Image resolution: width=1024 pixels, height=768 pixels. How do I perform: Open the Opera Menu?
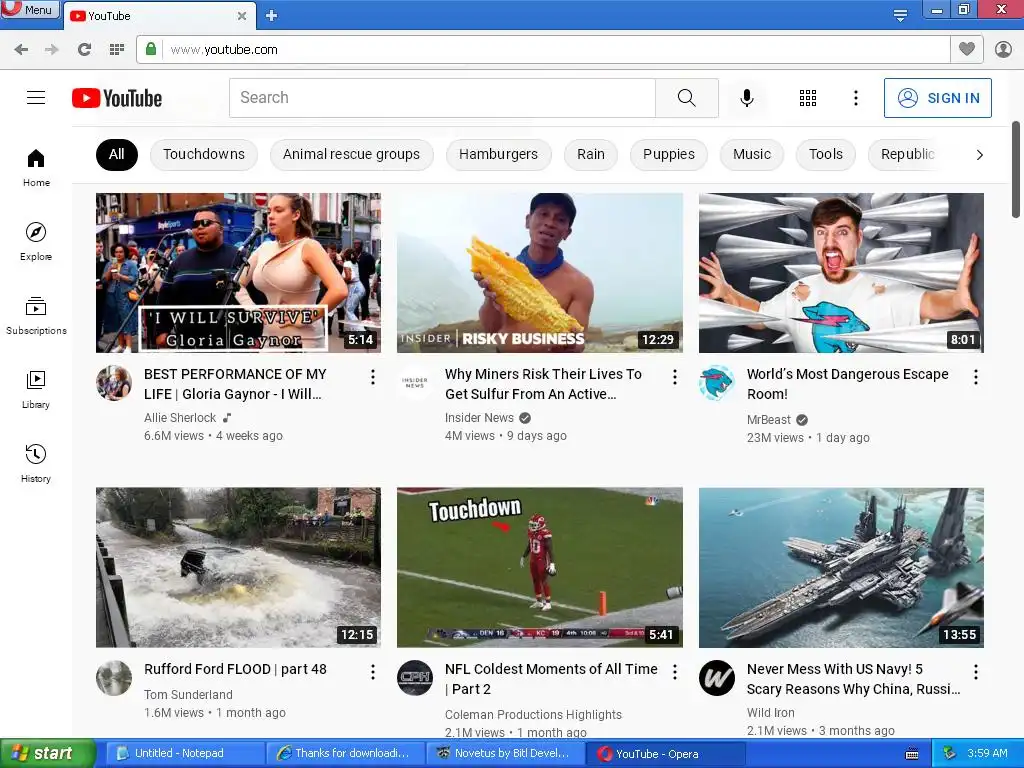[30, 10]
